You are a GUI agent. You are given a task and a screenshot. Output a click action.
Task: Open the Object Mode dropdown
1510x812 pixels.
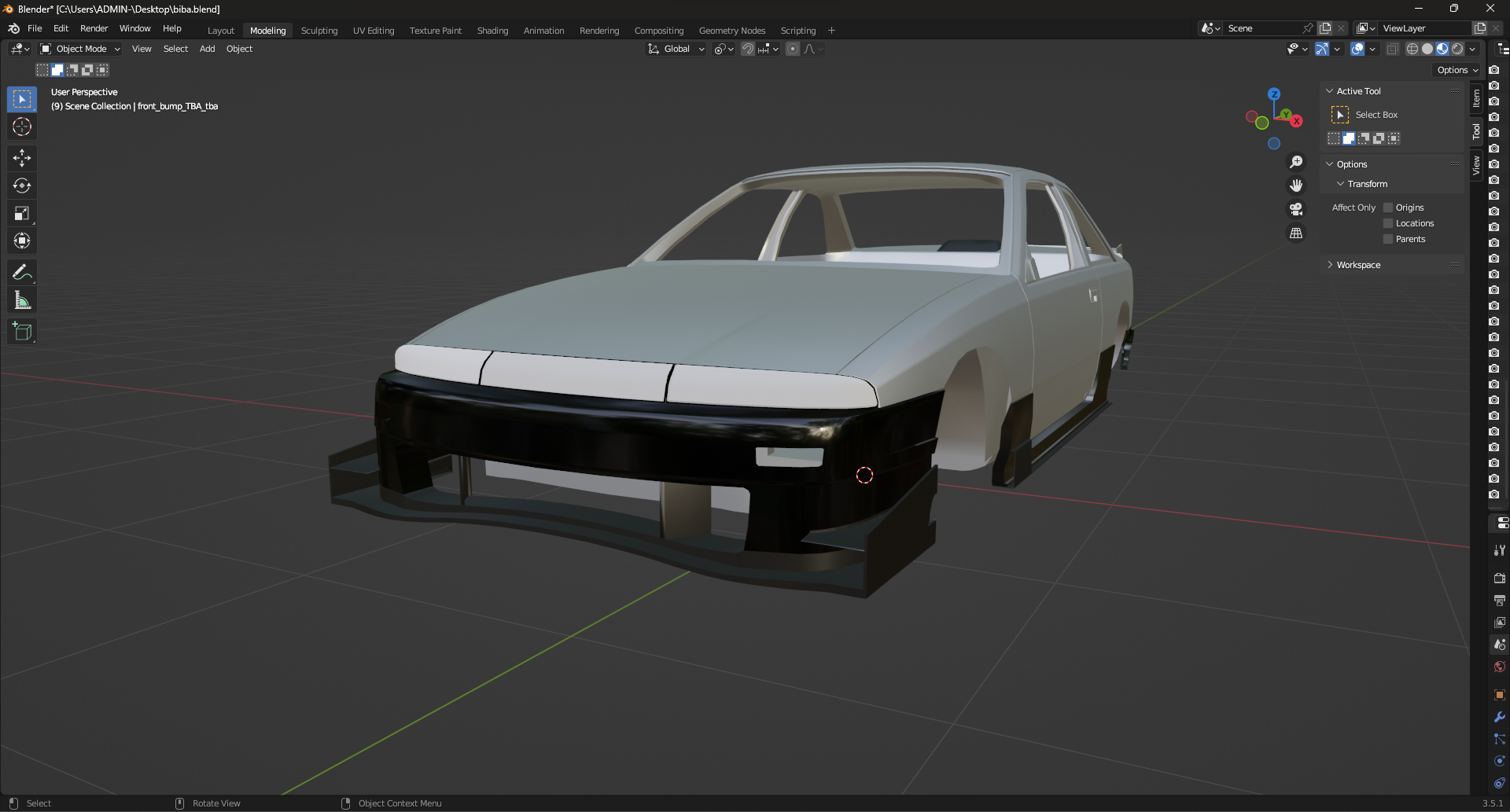(x=80, y=49)
